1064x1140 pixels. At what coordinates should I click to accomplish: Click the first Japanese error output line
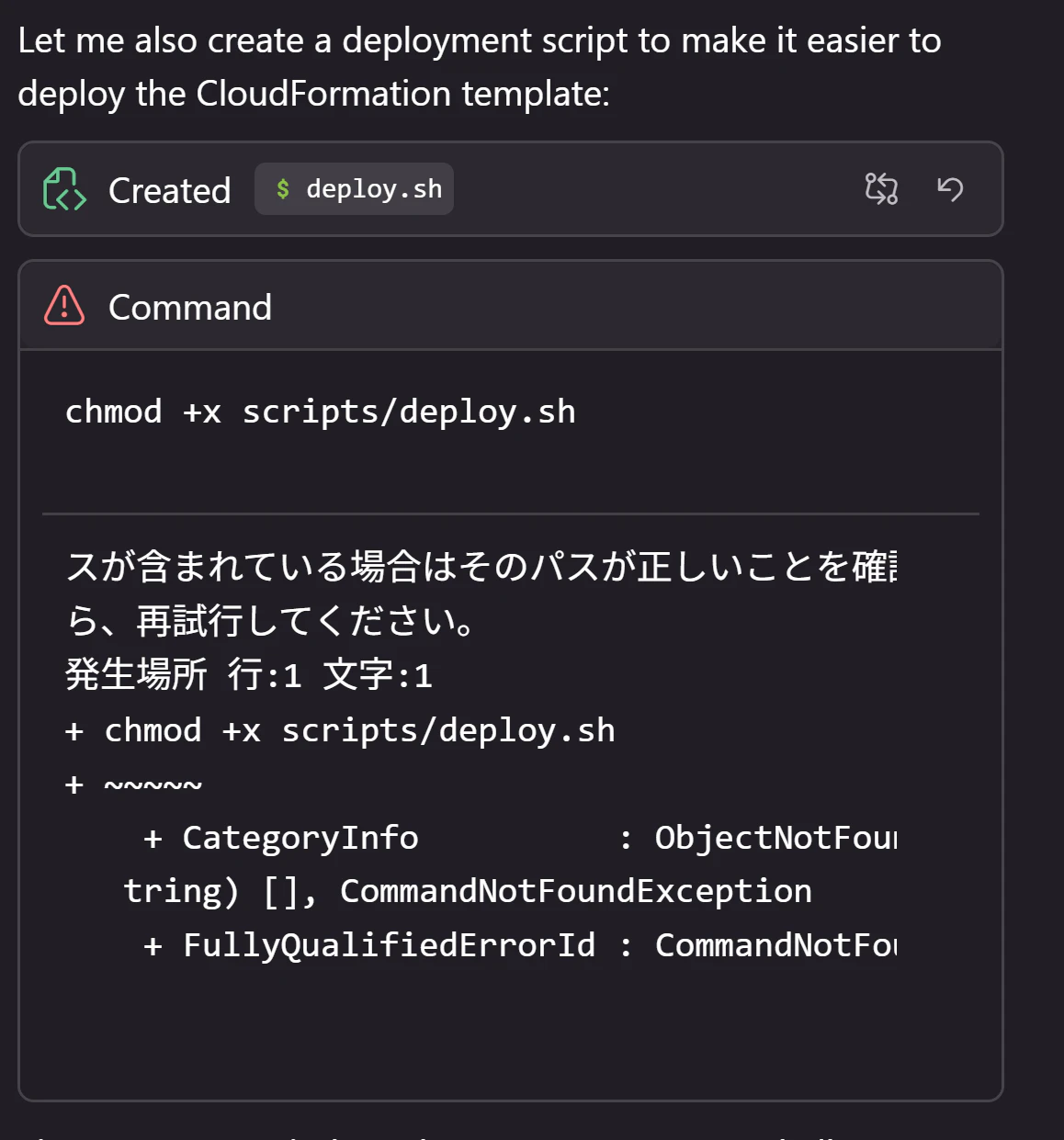(x=481, y=567)
